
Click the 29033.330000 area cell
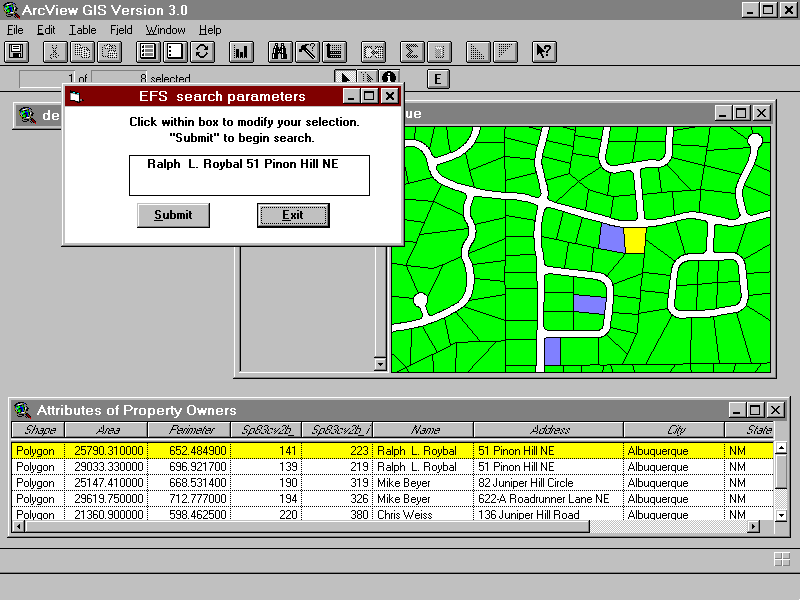point(108,467)
